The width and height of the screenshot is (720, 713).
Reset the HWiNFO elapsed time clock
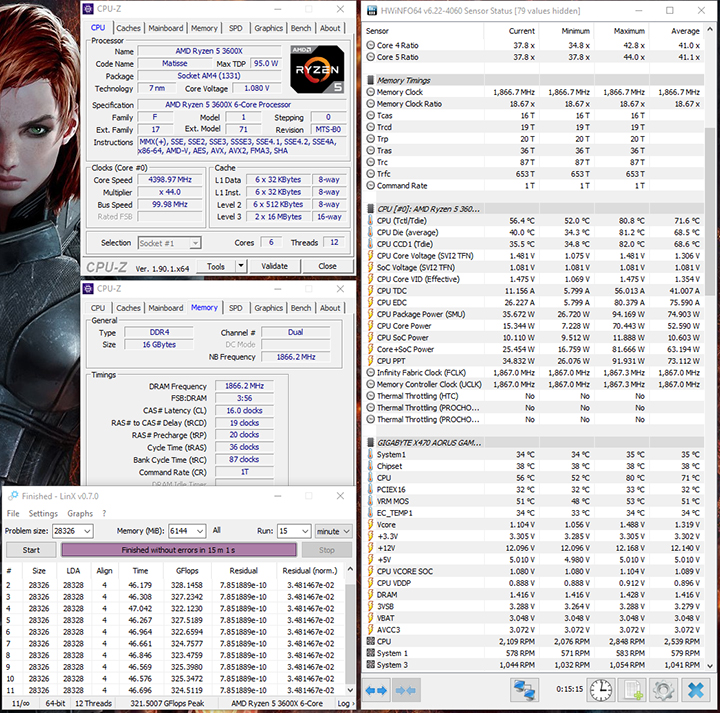[x=601, y=690]
